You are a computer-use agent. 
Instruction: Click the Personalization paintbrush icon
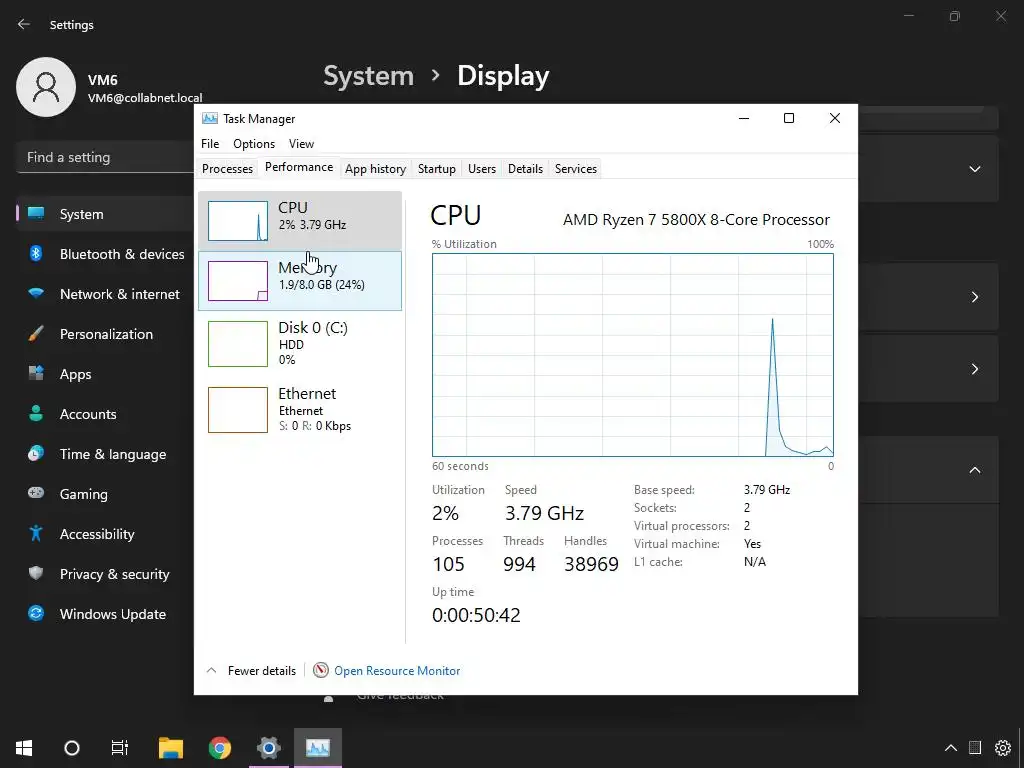tap(36, 334)
